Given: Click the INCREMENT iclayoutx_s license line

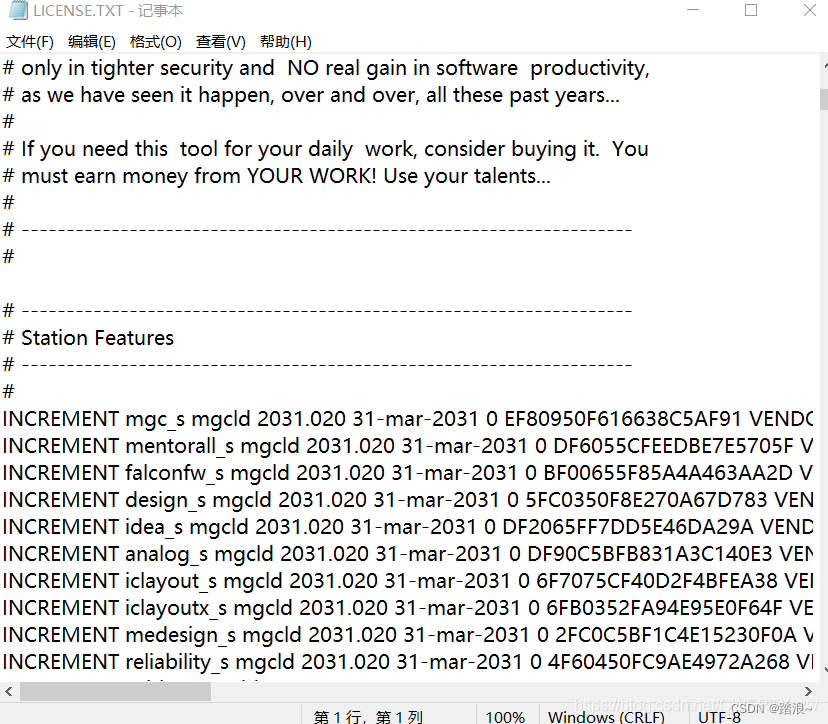Looking at the screenshot, I should click(x=407, y=608).
